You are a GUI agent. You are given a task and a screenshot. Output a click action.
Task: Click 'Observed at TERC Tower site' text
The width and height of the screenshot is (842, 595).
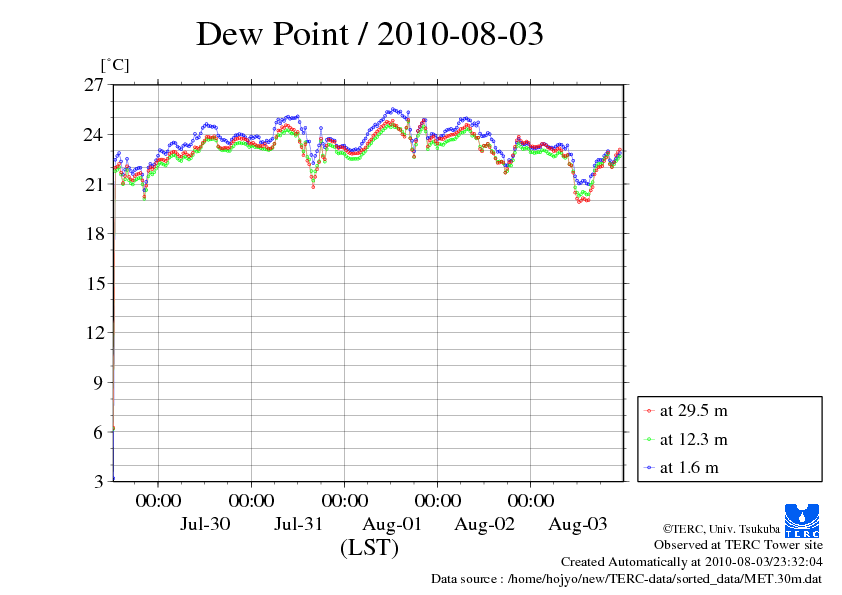[738, 545]
